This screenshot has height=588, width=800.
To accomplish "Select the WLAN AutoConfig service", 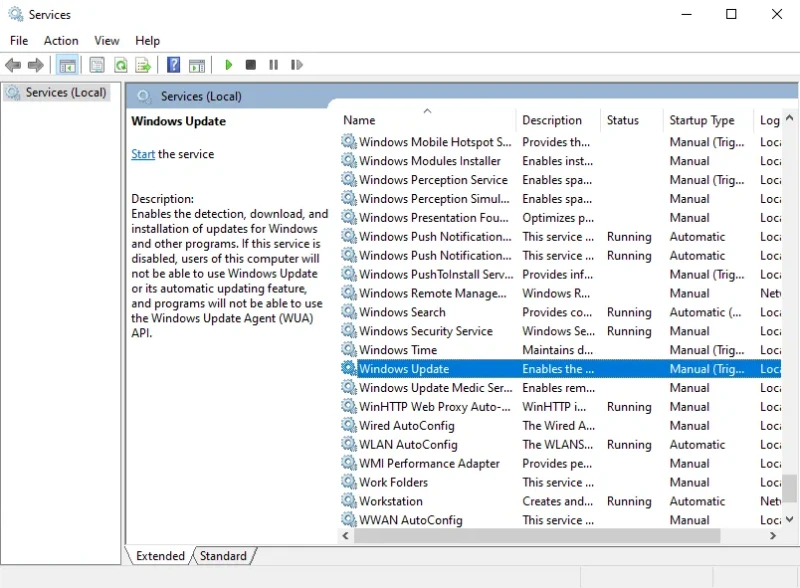I will [560, 444].
